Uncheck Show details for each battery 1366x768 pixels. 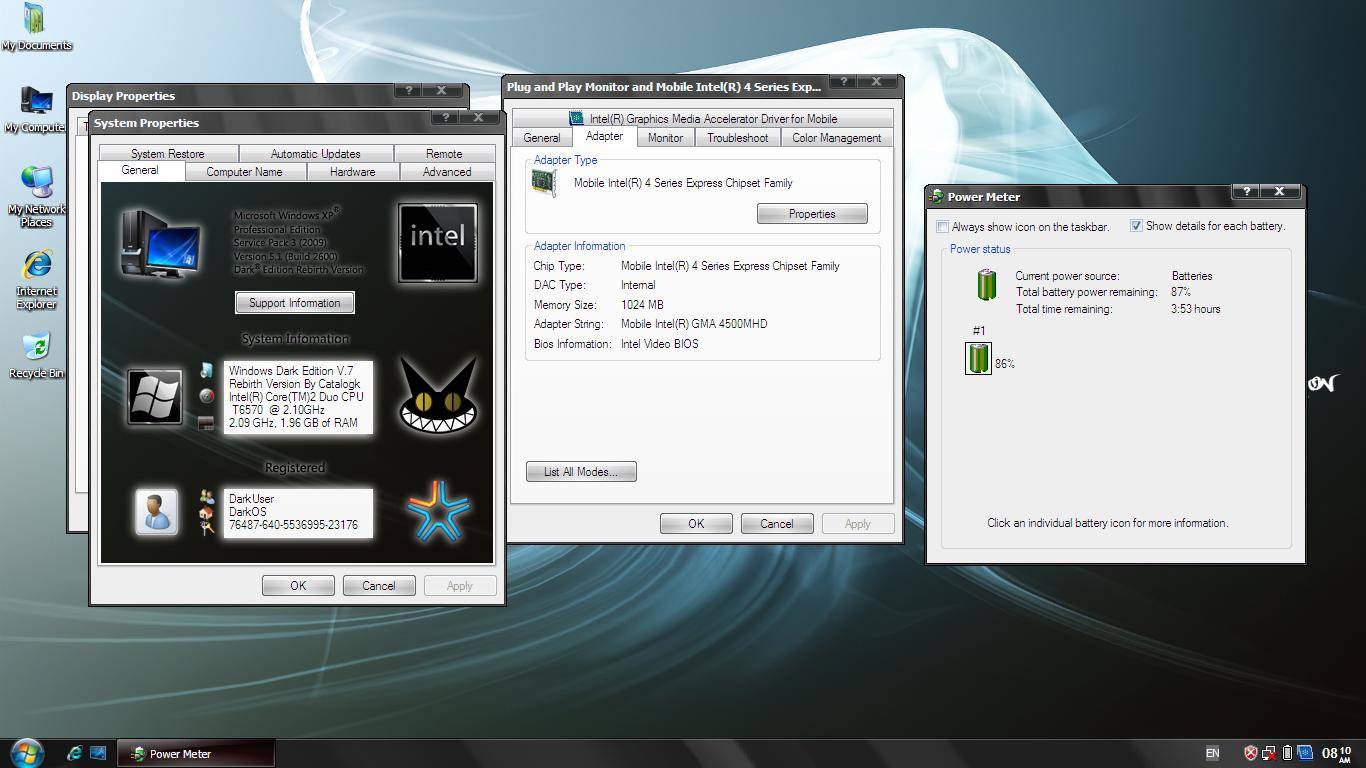tap(1136, 226)
